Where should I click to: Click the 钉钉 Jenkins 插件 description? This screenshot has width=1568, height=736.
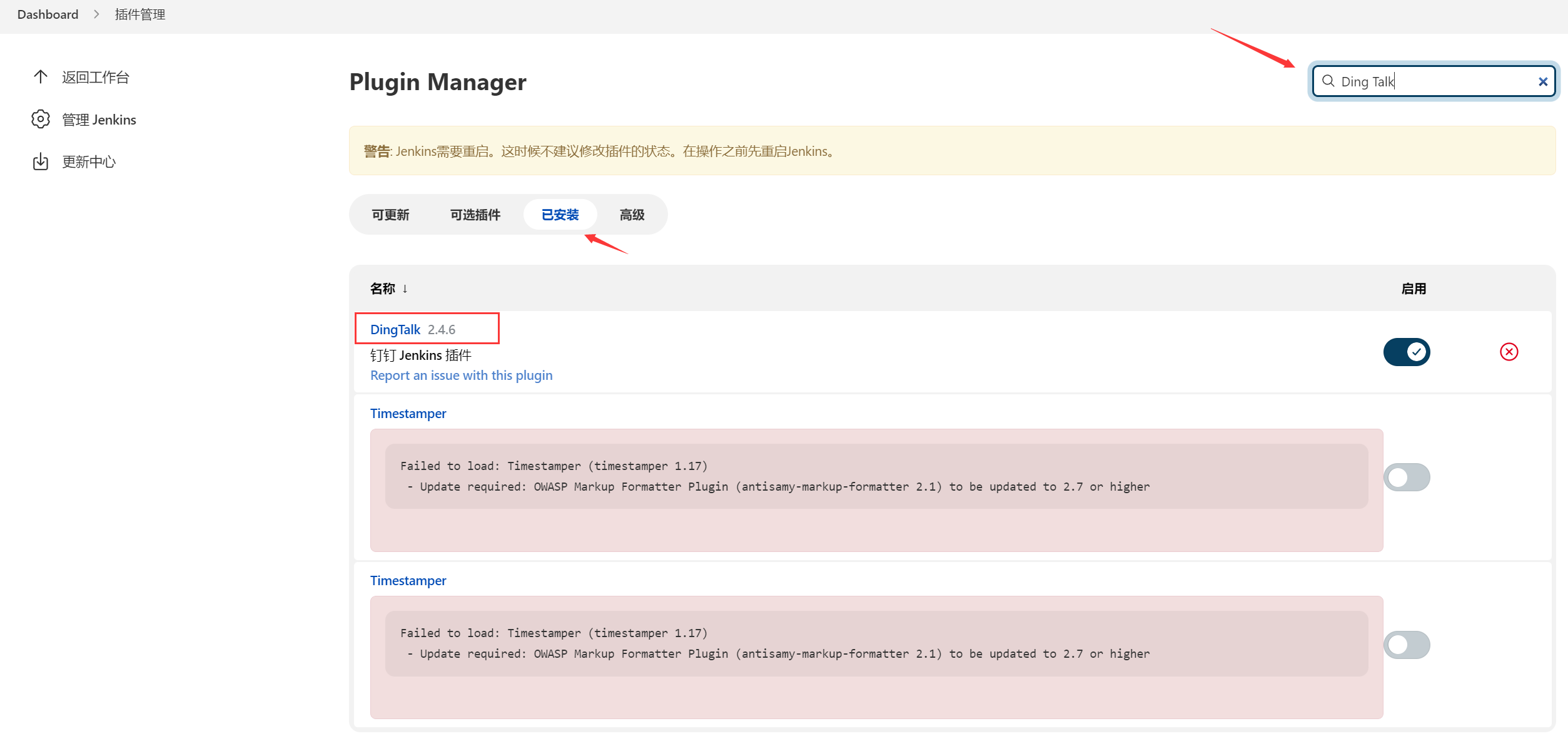point(421,355)
